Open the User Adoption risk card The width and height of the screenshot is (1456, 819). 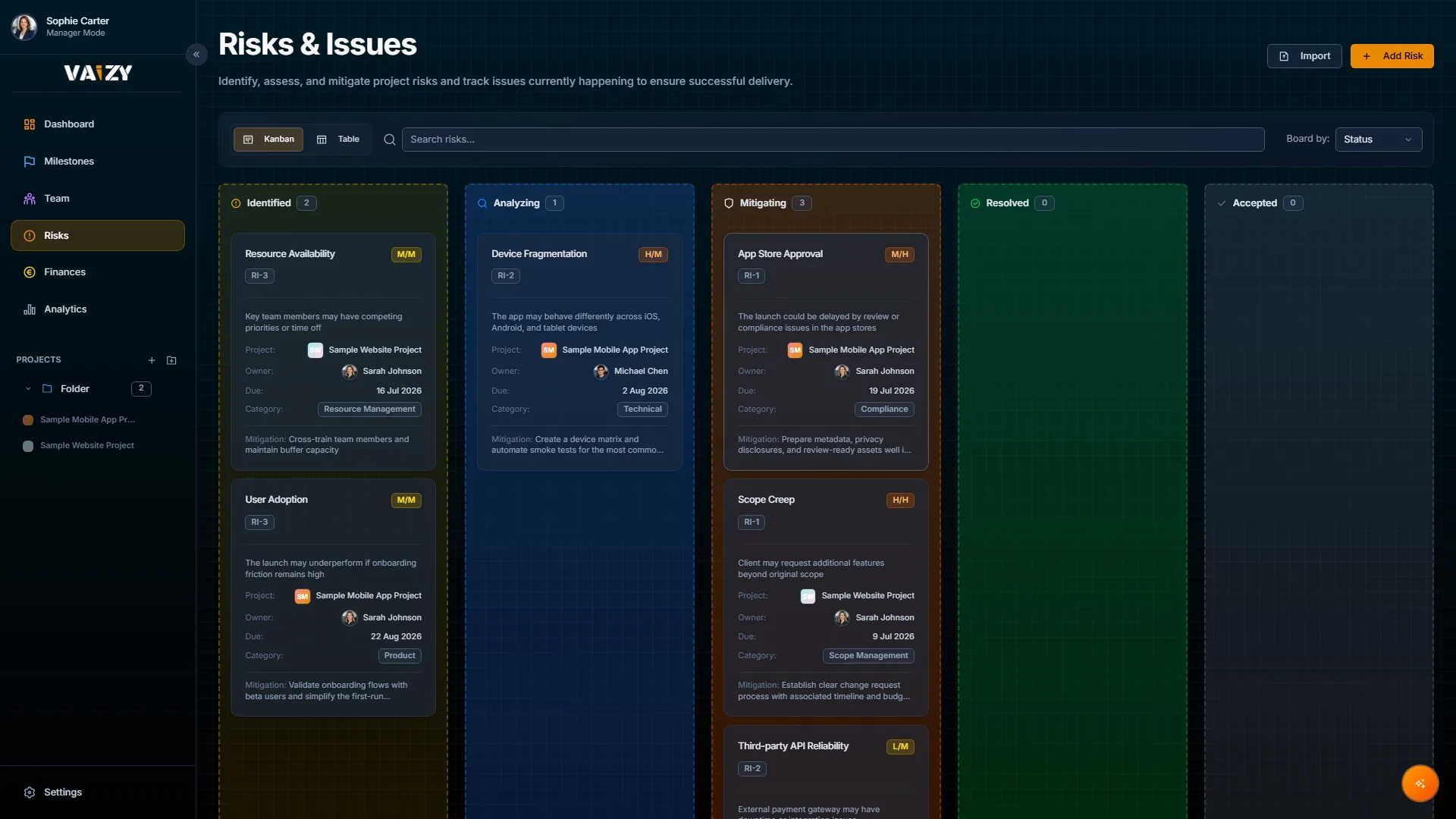coord(333,598)
